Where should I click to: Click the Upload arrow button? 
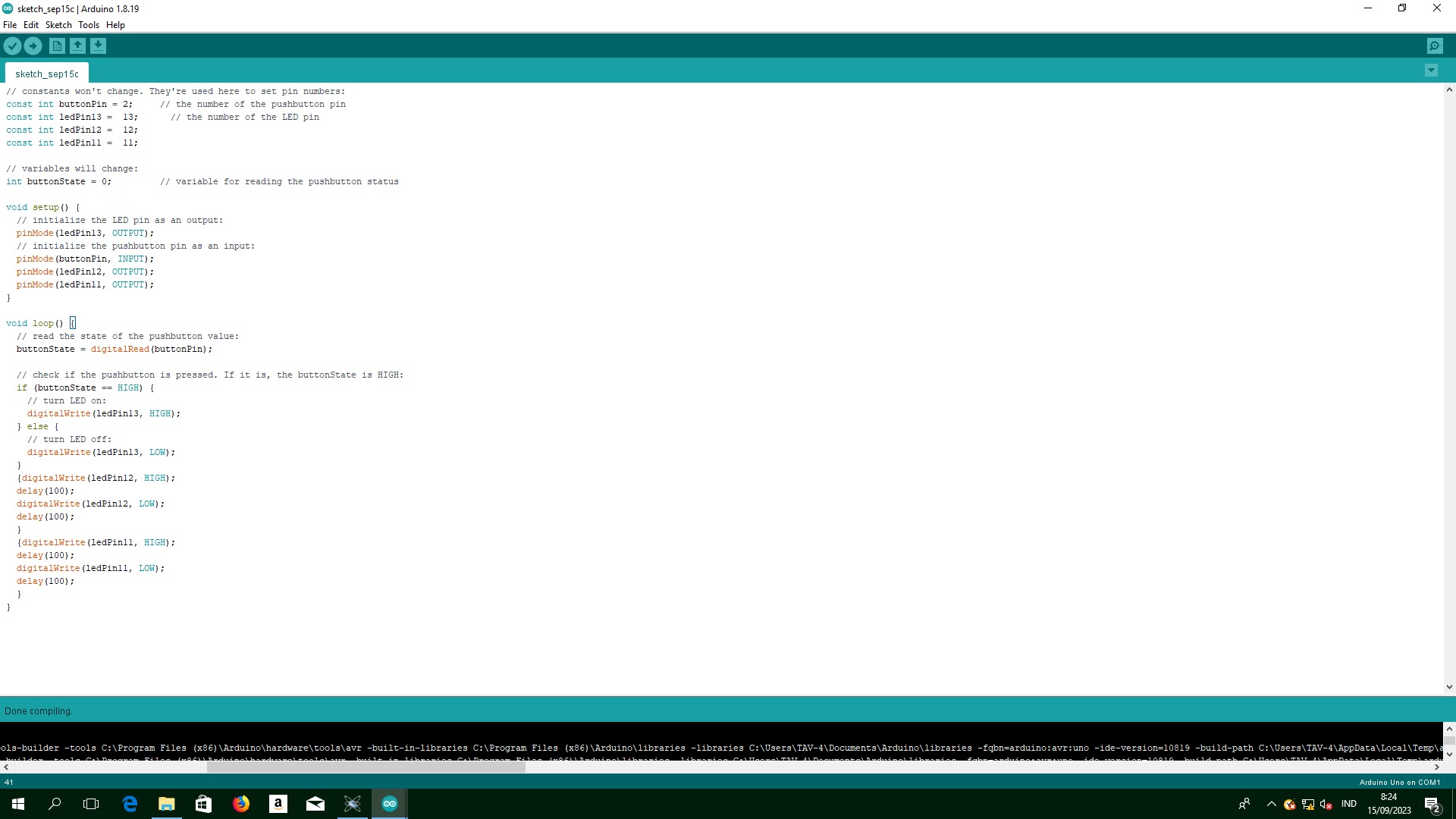pos(33,46)
